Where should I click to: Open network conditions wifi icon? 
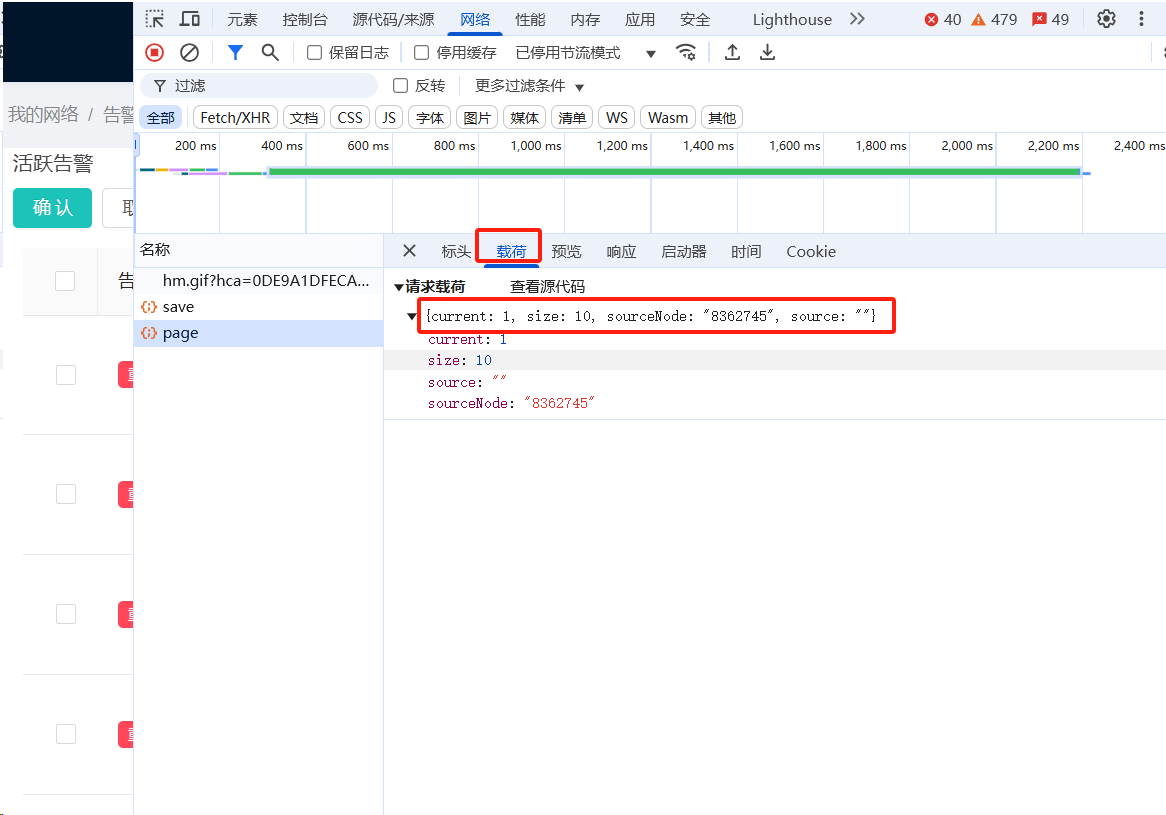(686, 52)
